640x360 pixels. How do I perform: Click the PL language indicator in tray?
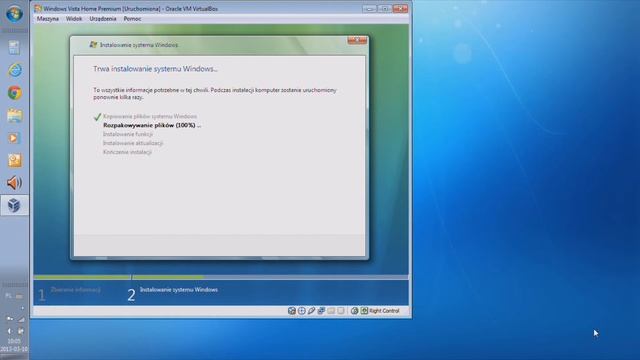[x=9, y=295]
